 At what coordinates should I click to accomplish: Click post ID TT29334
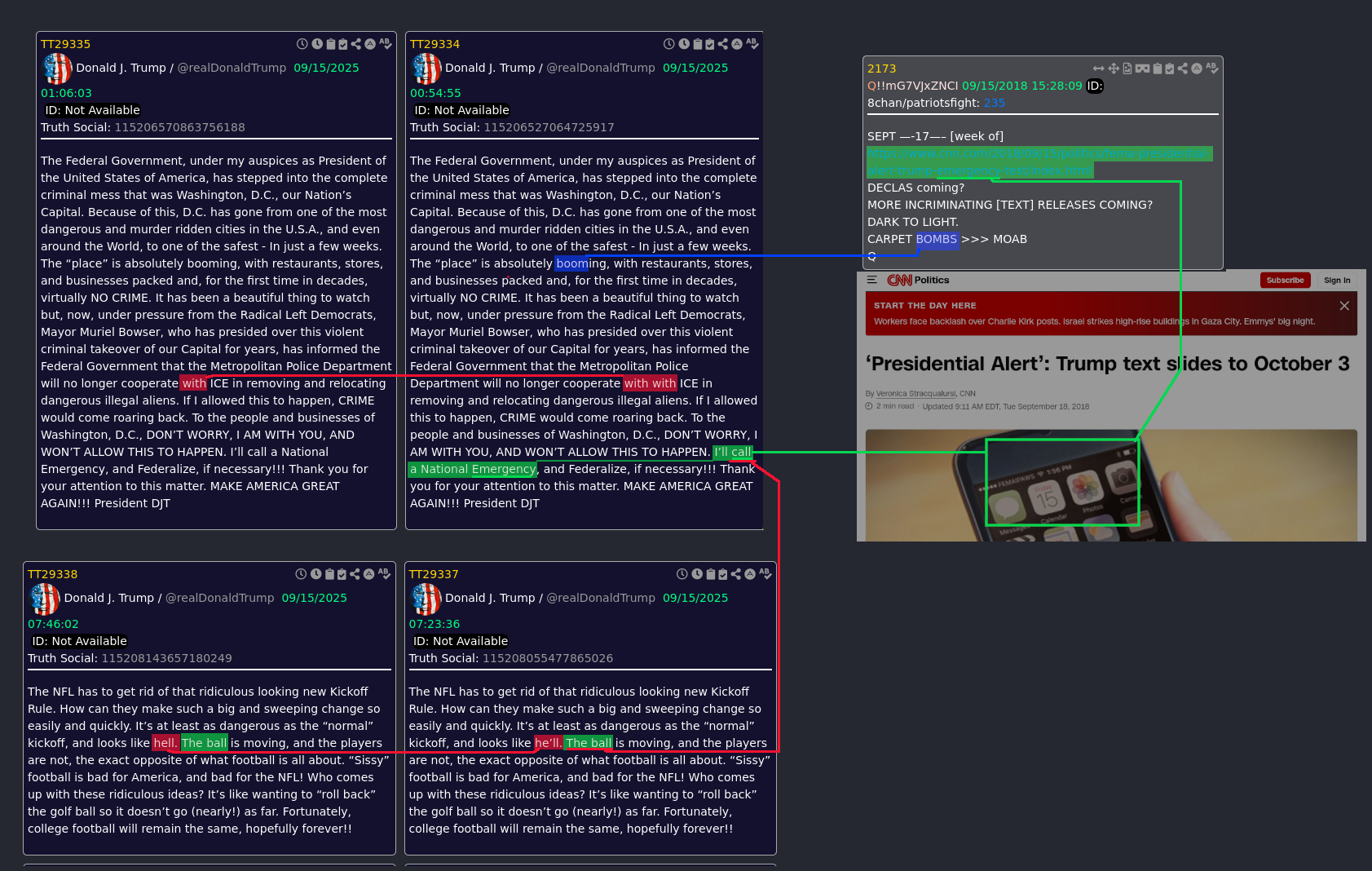[435, 44]
